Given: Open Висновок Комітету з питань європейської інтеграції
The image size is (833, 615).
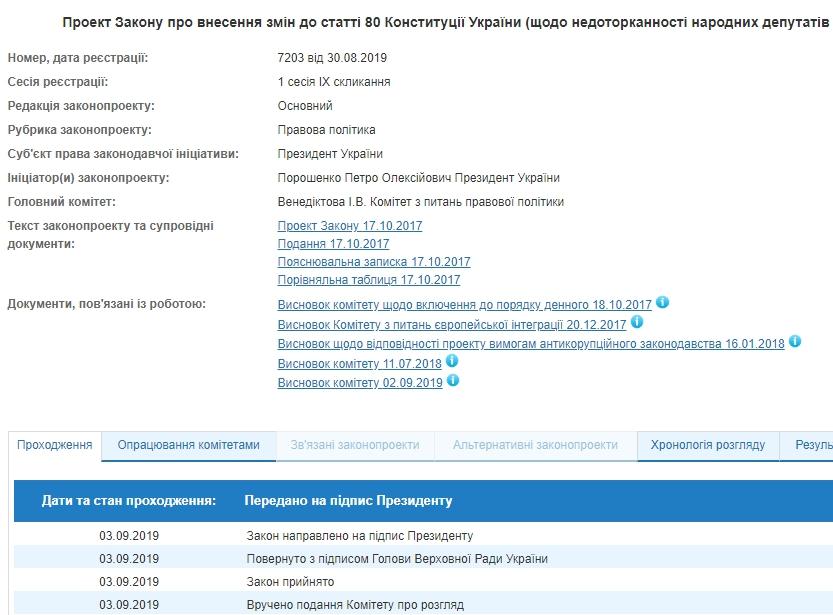Looking at the screenshot, I should pos(451,325).
